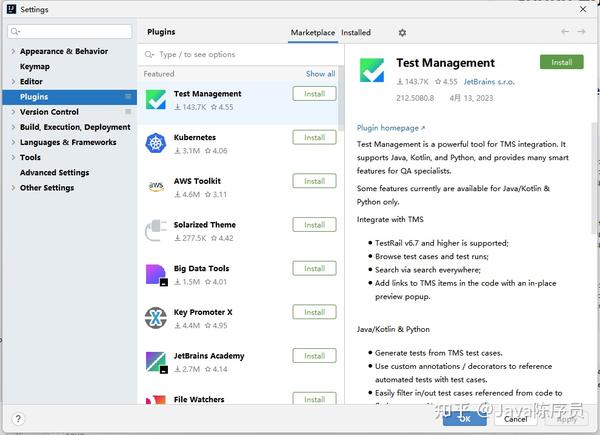Click the Test Management plugin icon in list
Viewport: 600px width, 435px height.
coord(156,100)
